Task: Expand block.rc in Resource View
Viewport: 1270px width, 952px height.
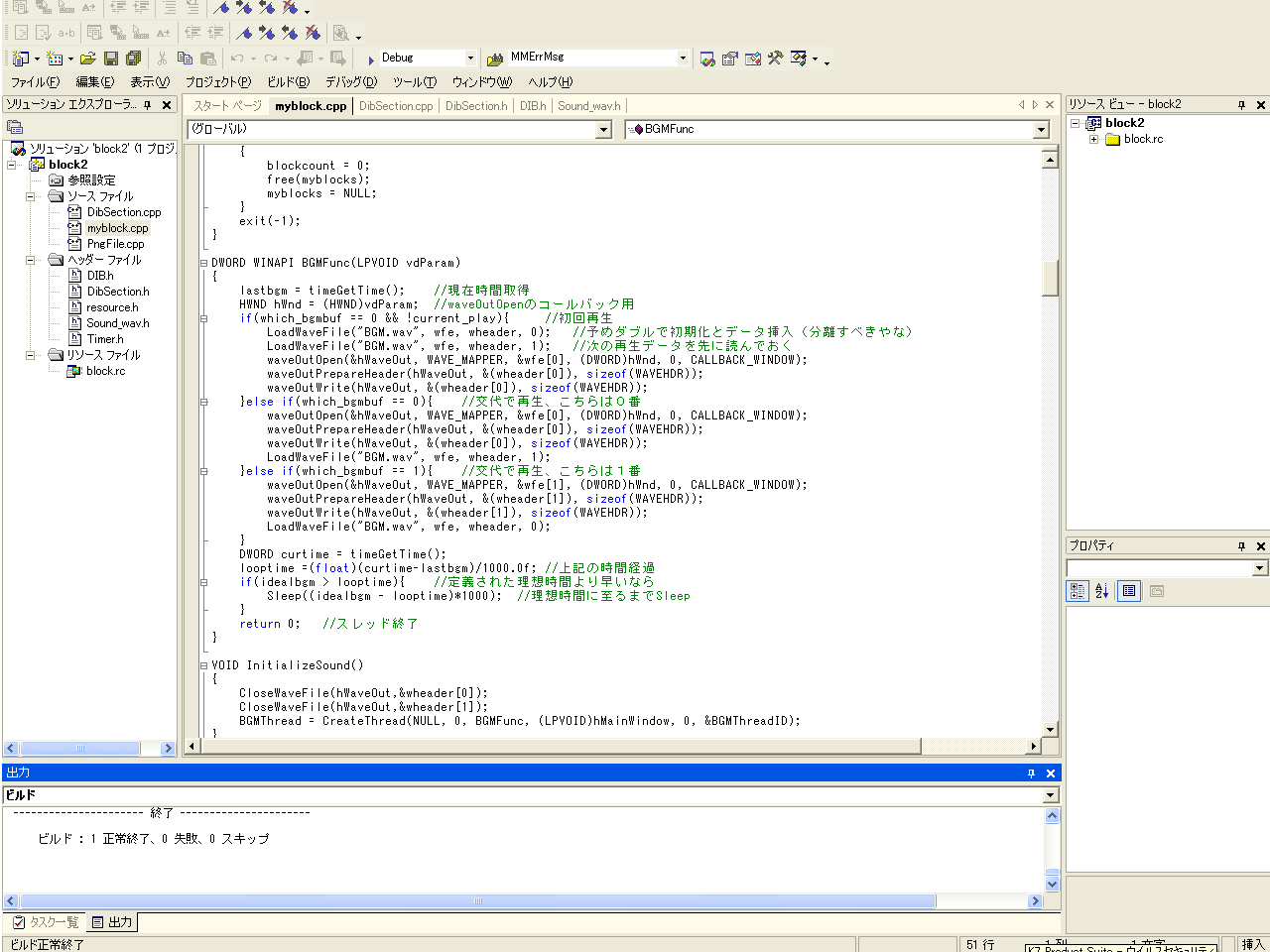Action: coord(1093,140)
